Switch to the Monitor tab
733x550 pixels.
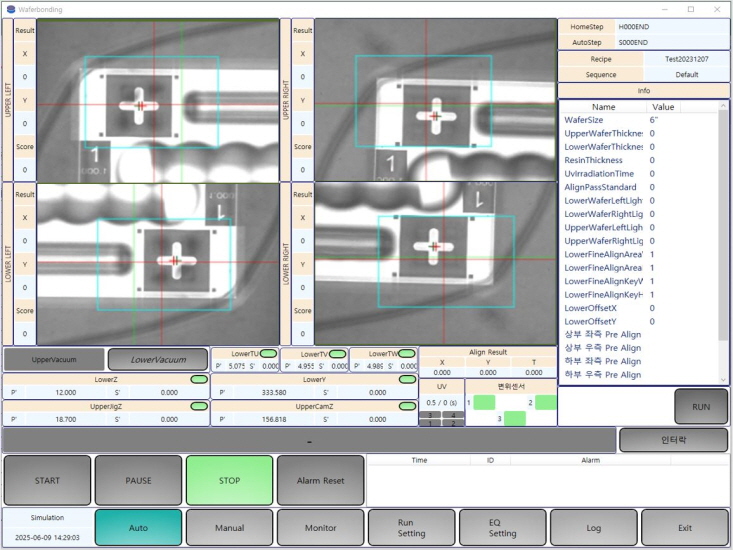coord(320,527)
